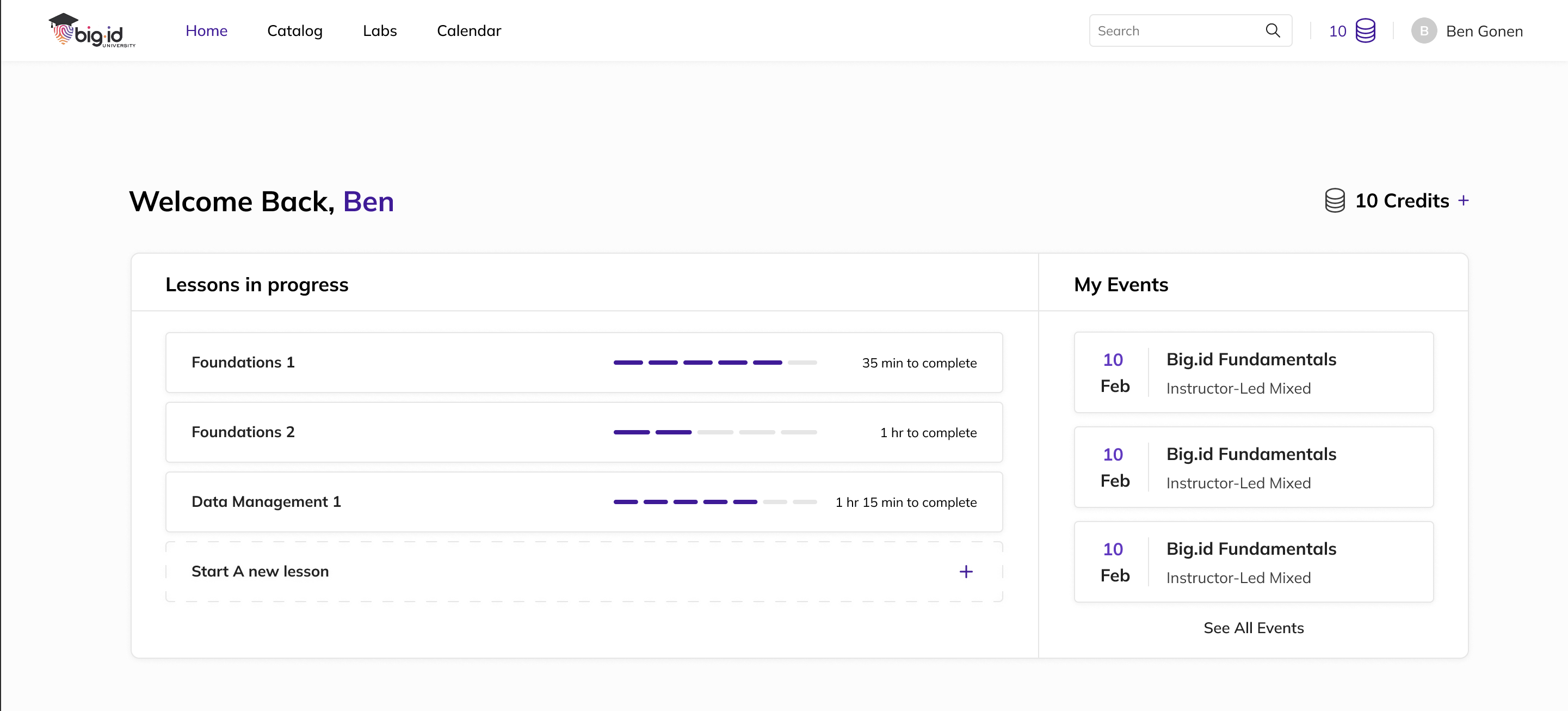The width and height of the screenshot is (1568, 711).
Task: Click the 10 credits count in header
Action: pyautogui.click(x=1337, y=31)
